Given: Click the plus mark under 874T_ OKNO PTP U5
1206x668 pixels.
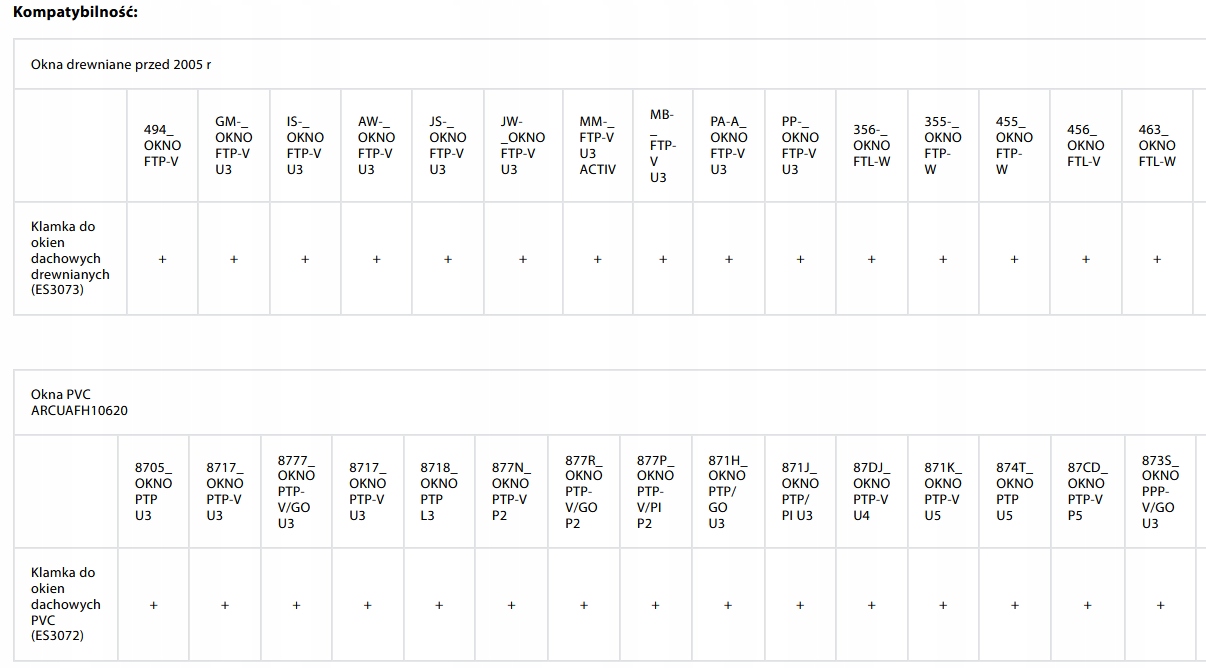Looking at the screenshot, I should (x=1015, y=605).
